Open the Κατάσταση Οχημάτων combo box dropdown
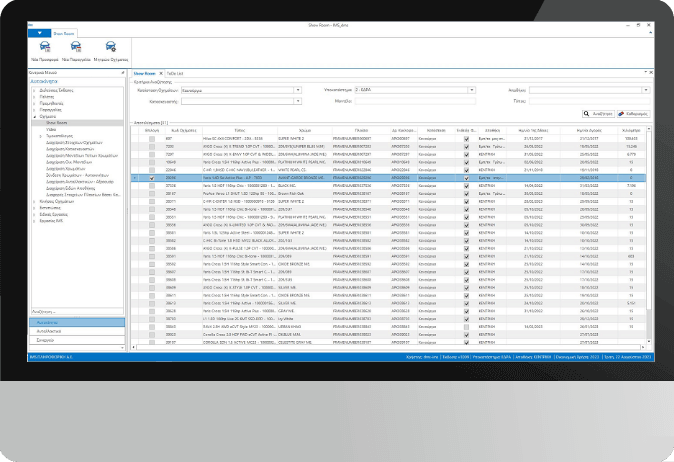The height and width of the screenshot is (462, 674). coord(297,90)
